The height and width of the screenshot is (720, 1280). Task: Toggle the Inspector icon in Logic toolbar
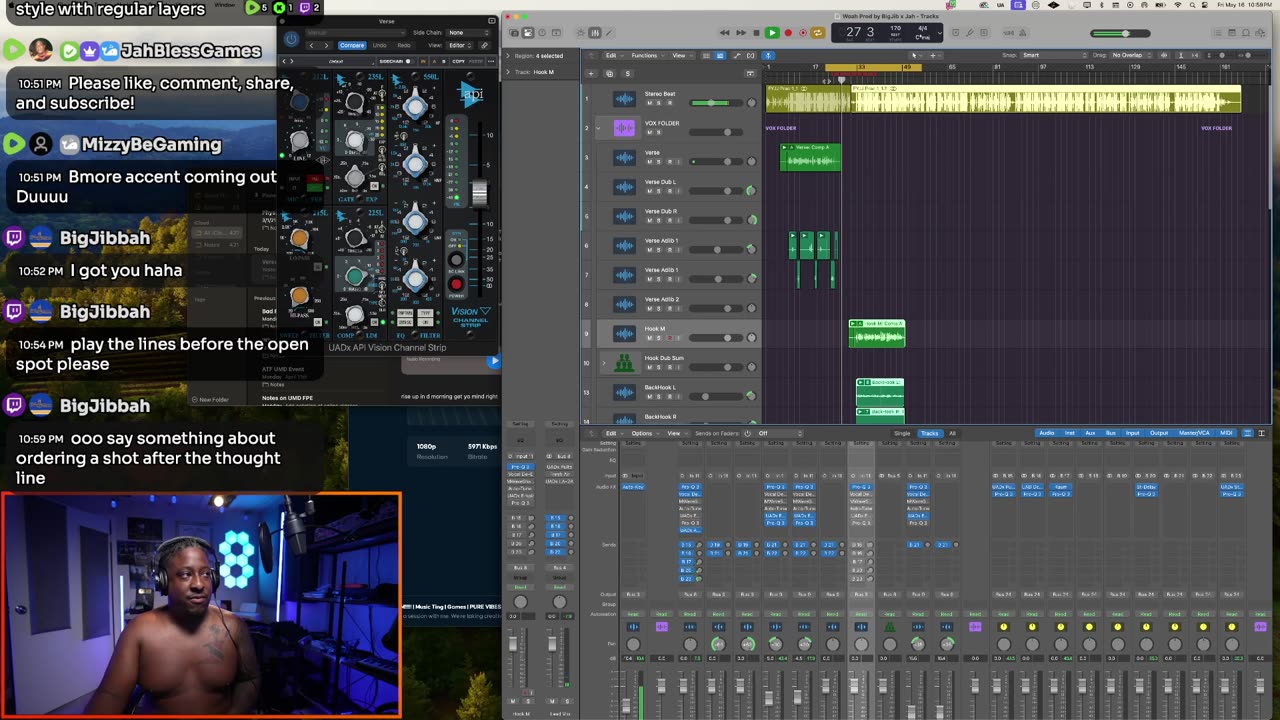[528, 33]
